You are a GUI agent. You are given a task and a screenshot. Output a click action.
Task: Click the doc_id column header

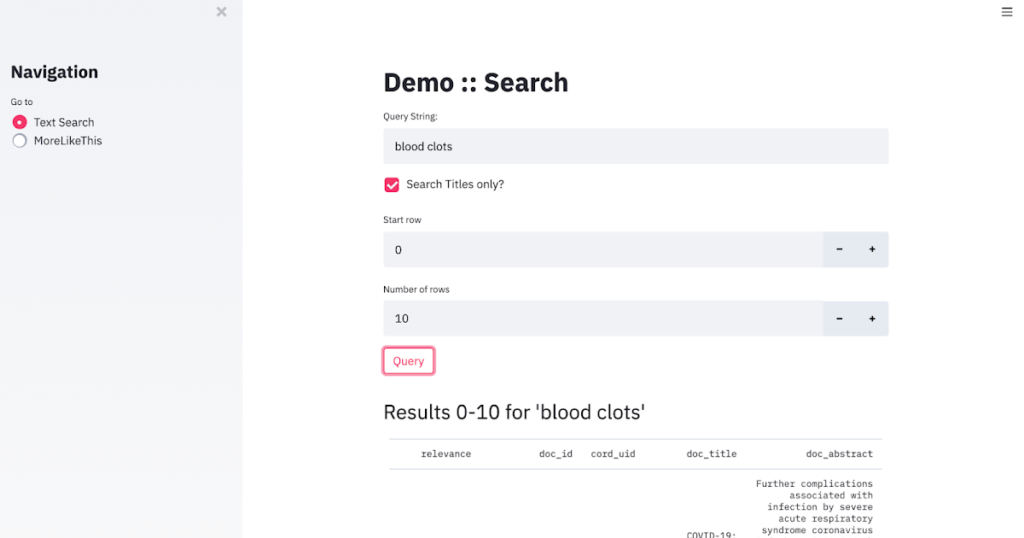tap(555, 454)
